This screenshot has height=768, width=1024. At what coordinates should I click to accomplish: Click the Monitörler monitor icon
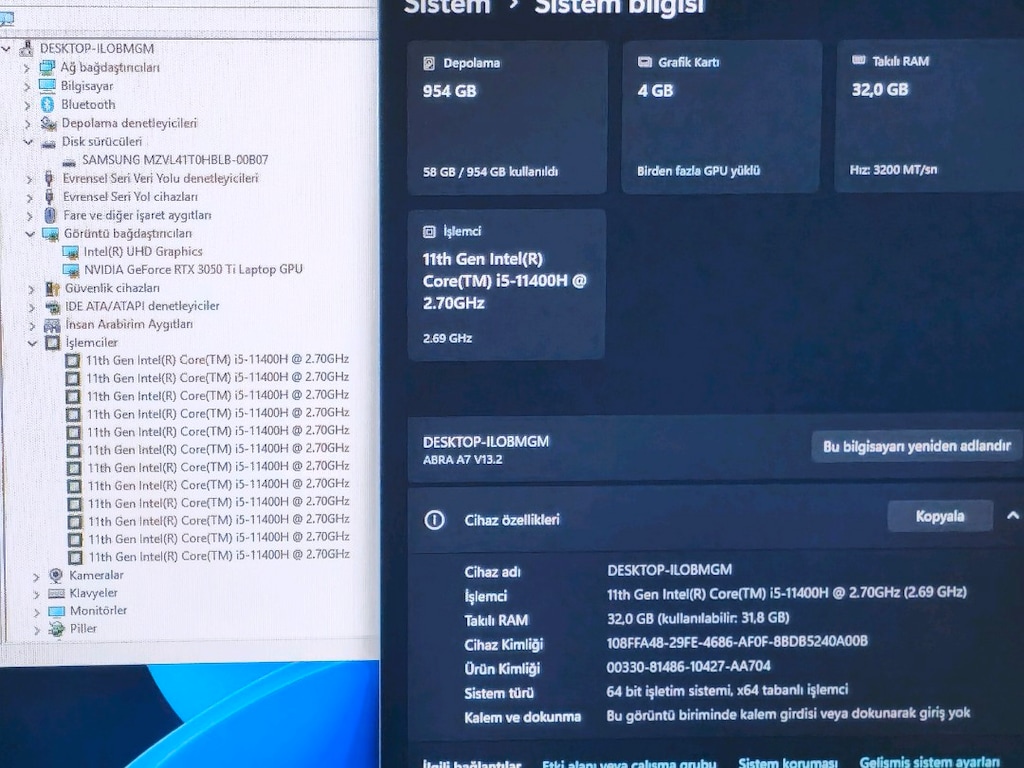tap(57, 611)
